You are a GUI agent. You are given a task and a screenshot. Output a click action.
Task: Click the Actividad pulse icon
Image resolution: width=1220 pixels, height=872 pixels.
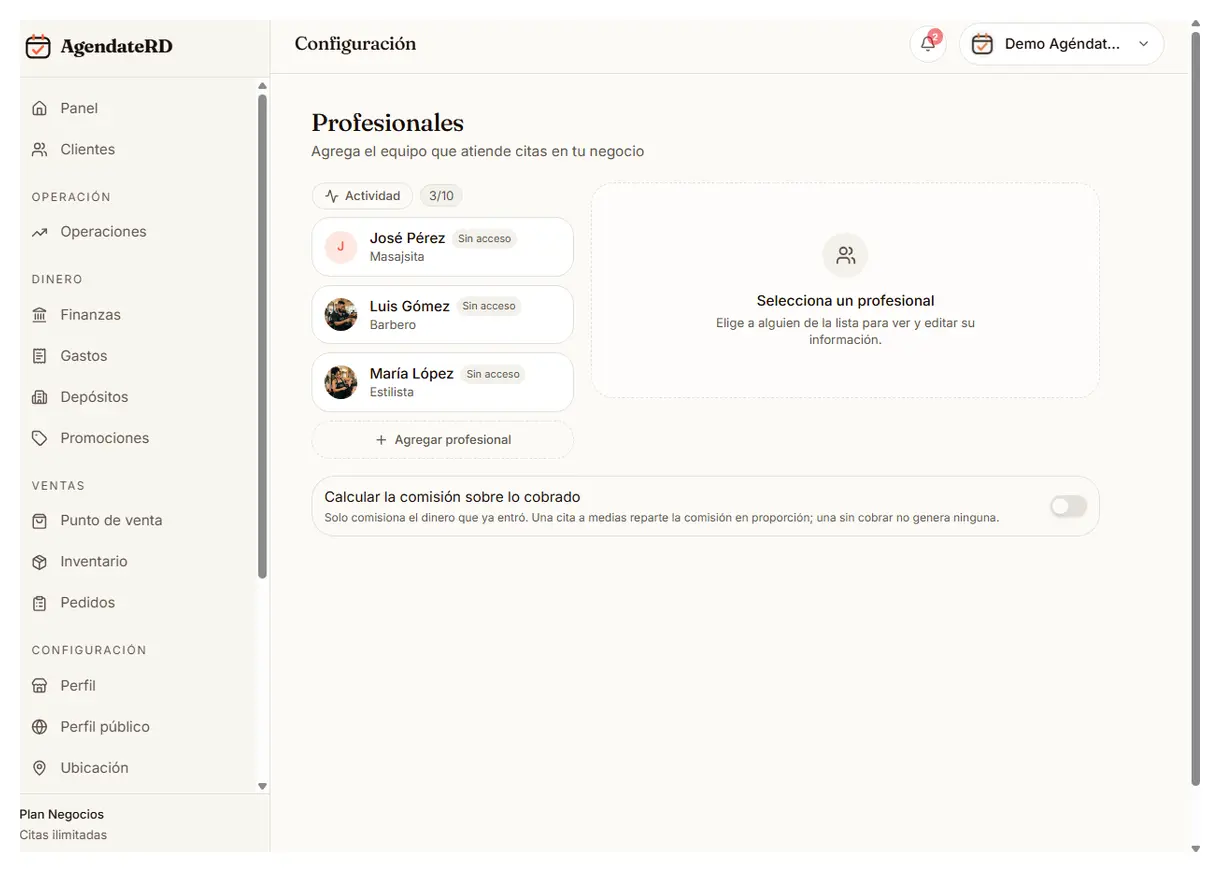tap(332, 196)
